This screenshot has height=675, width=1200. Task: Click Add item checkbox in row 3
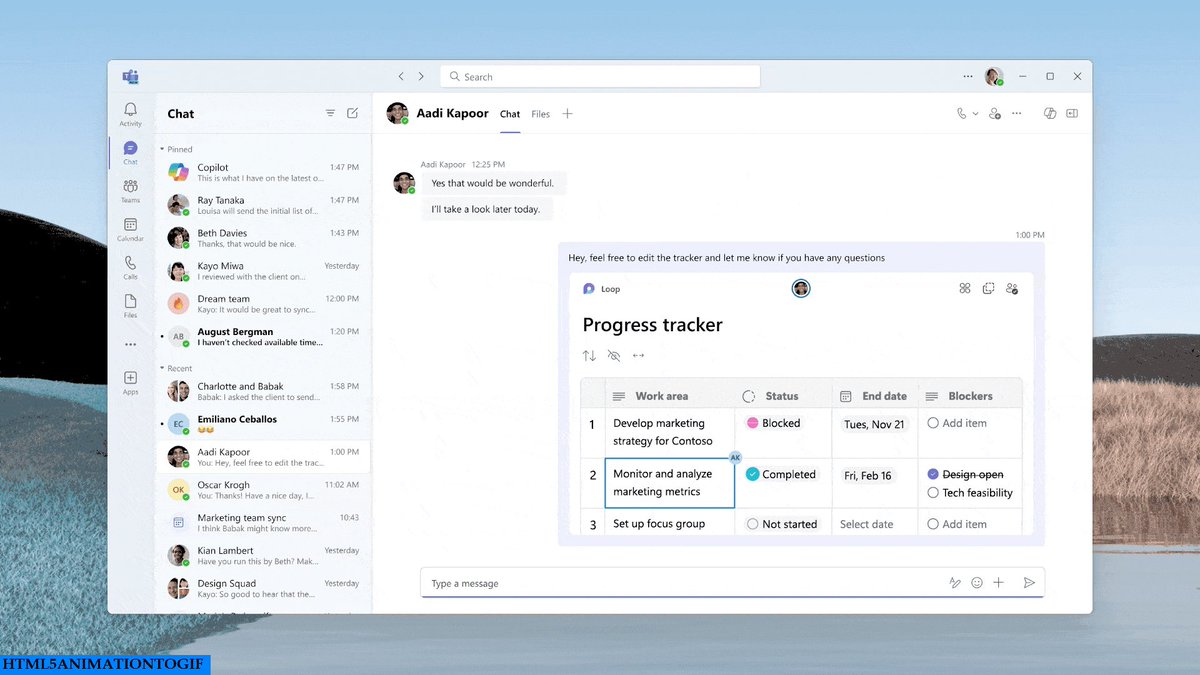[x=933, y=524]
